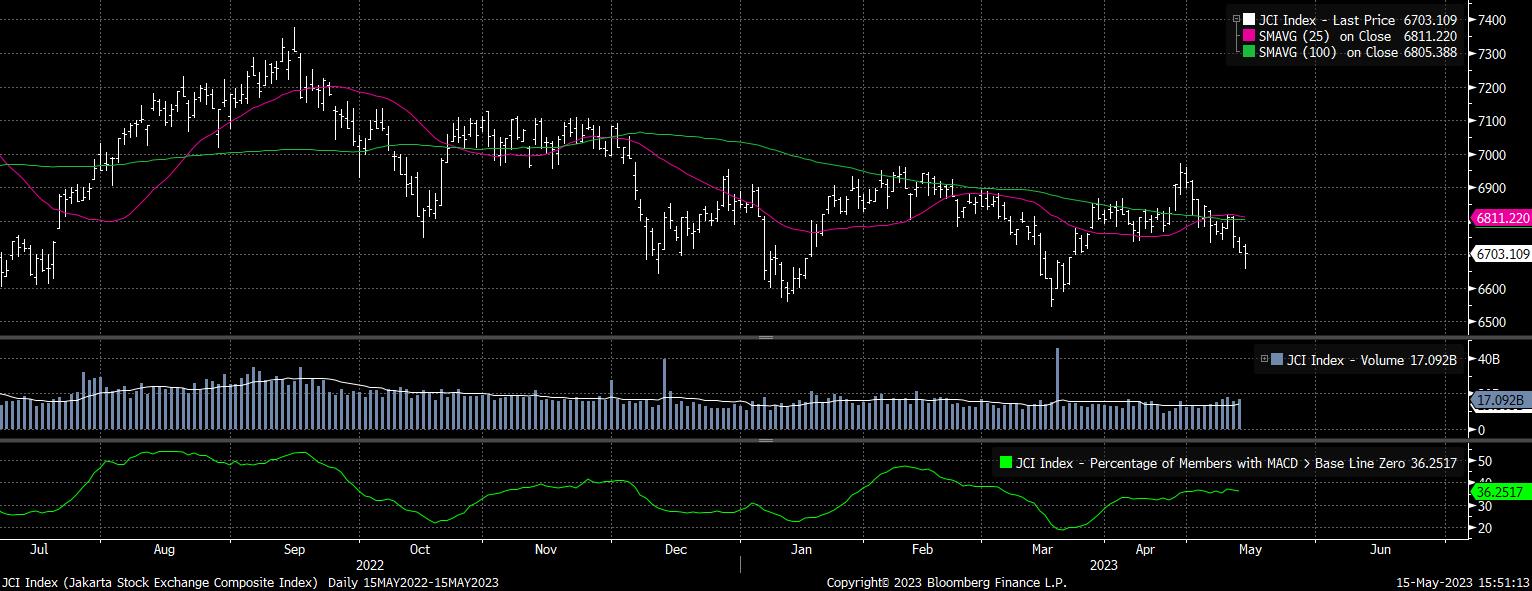Select the SMAVG (100) on Close legend label
Screen dimensions: 1532x591
click(1334, 52)
